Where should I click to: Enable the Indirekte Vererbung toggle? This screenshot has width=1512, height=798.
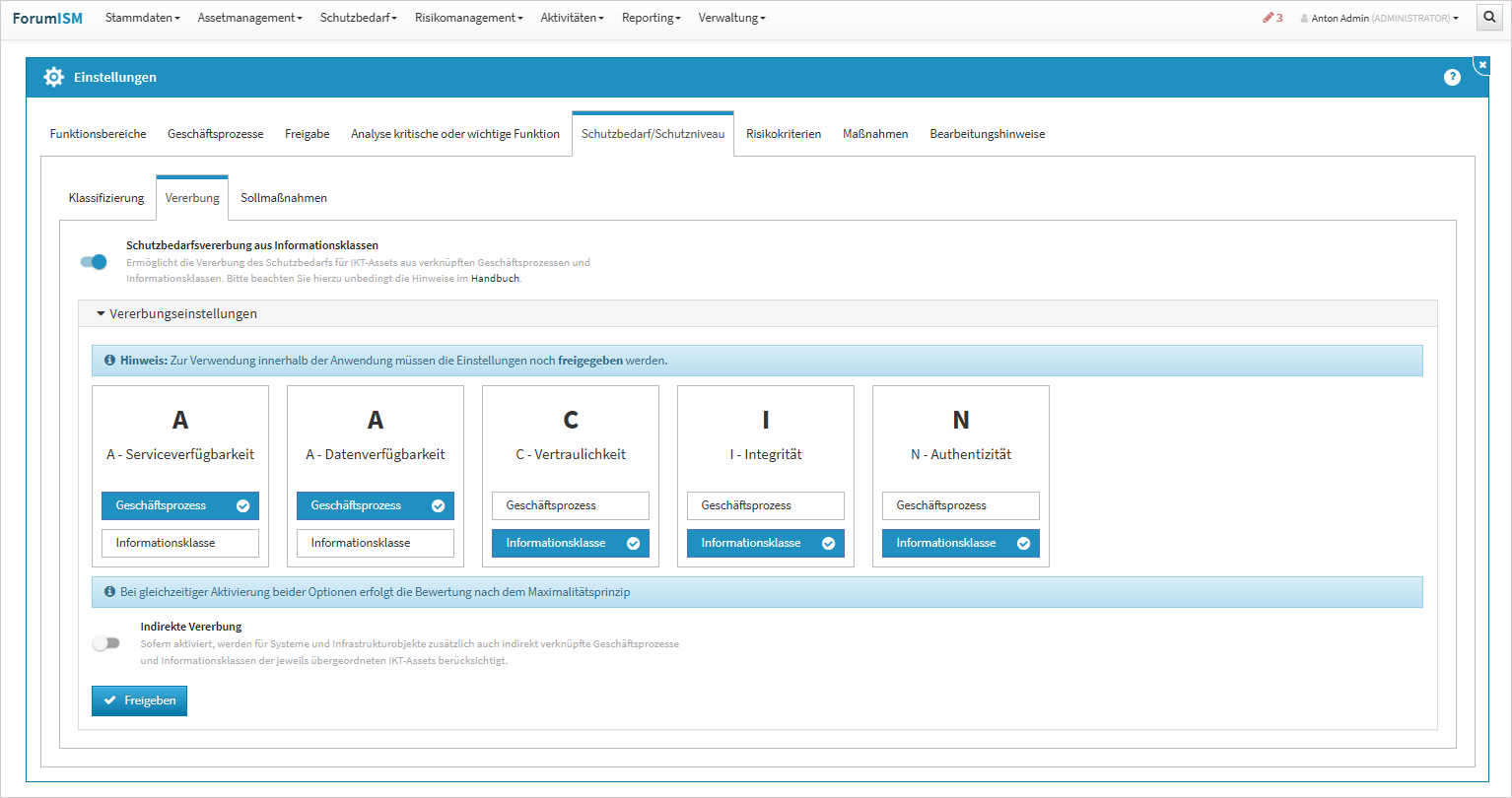[x=105, y=643]
